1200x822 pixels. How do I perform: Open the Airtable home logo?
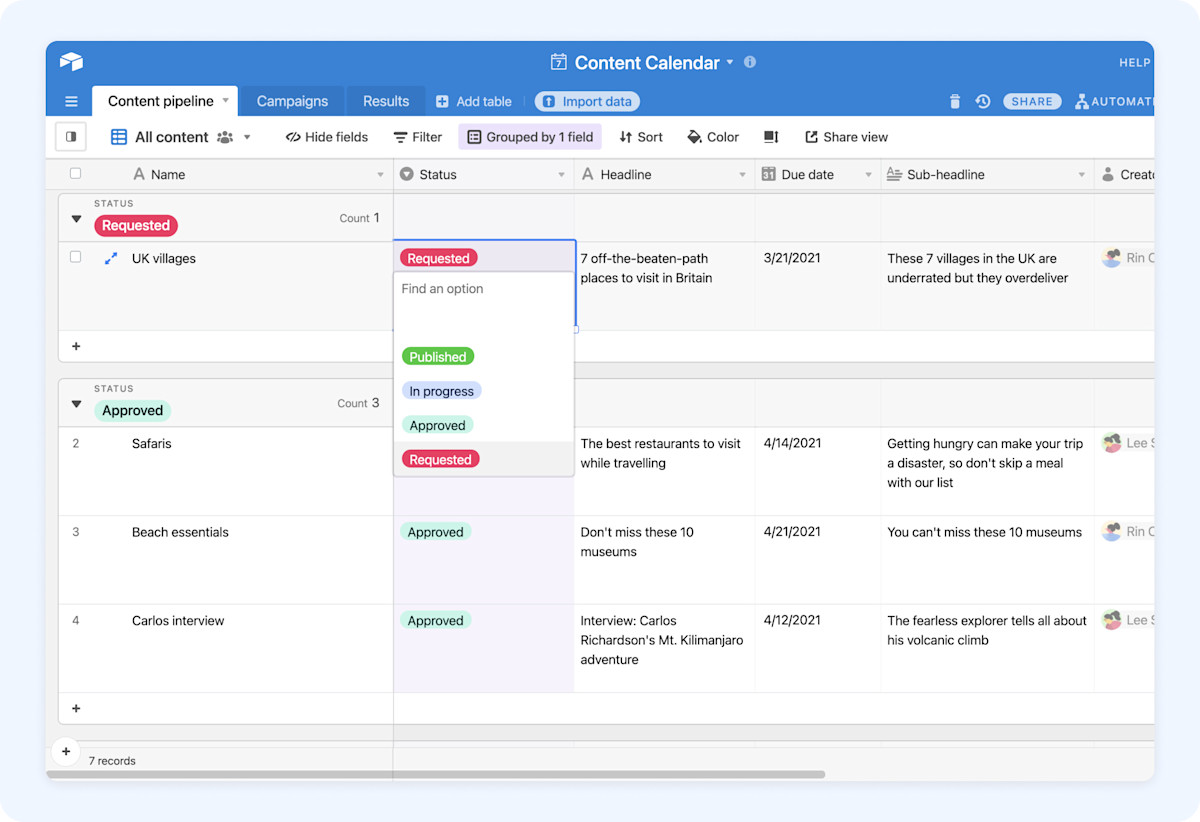70,61
